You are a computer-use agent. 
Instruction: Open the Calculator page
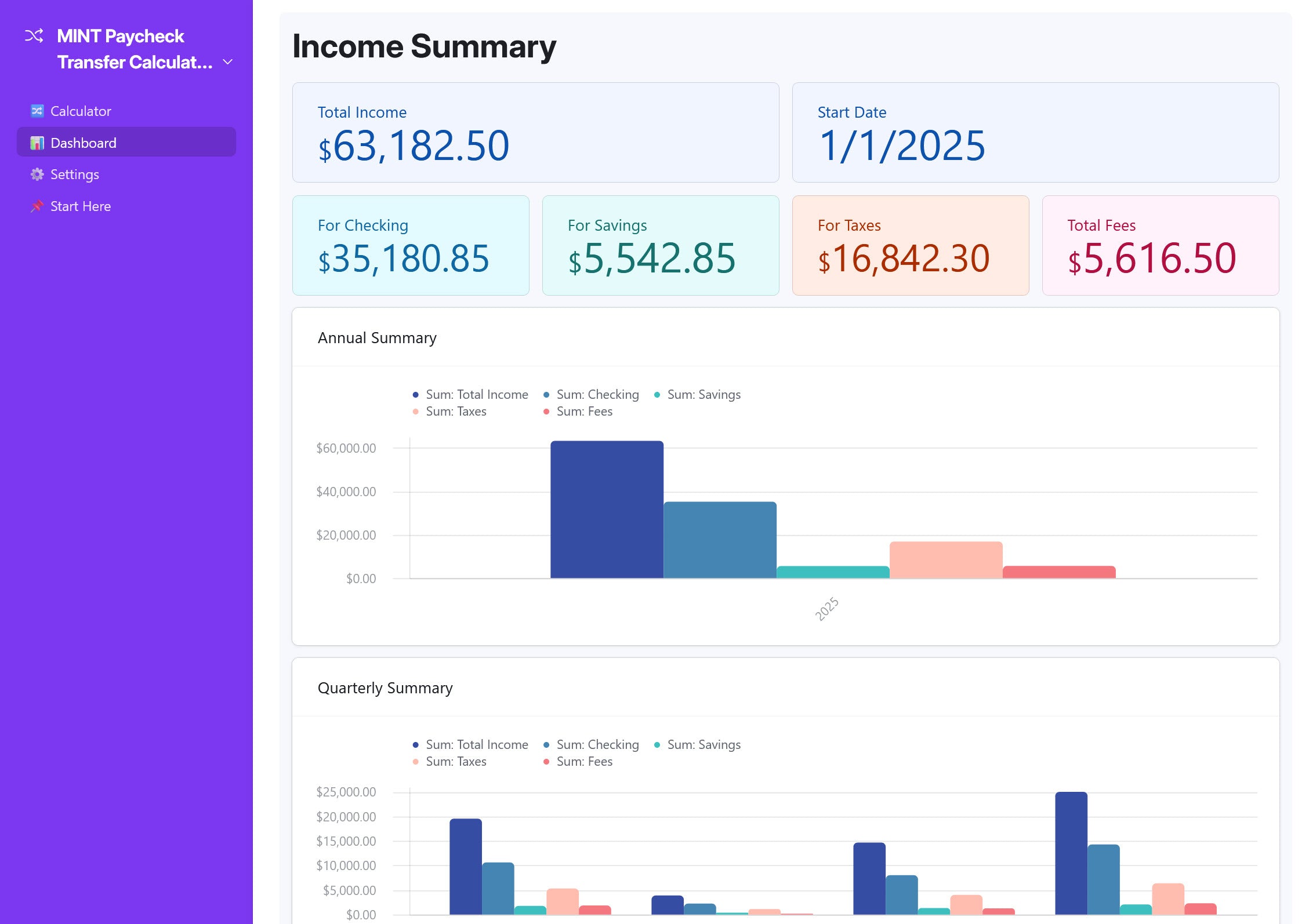[81, 111]
